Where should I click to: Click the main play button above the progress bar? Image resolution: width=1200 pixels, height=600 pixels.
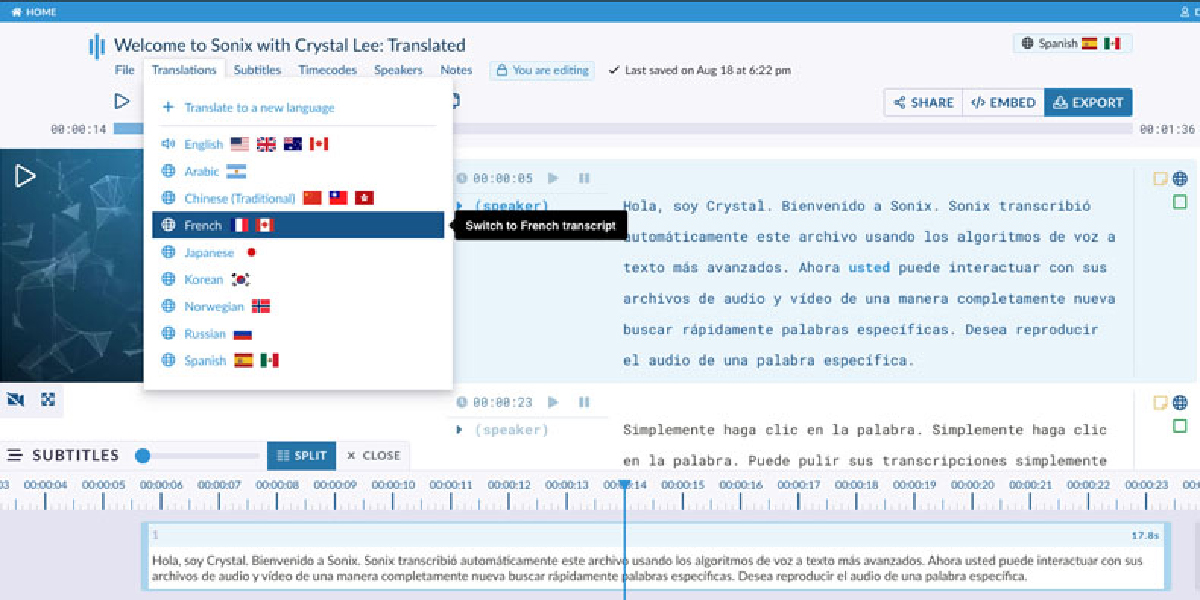click(x=122, y=101)
